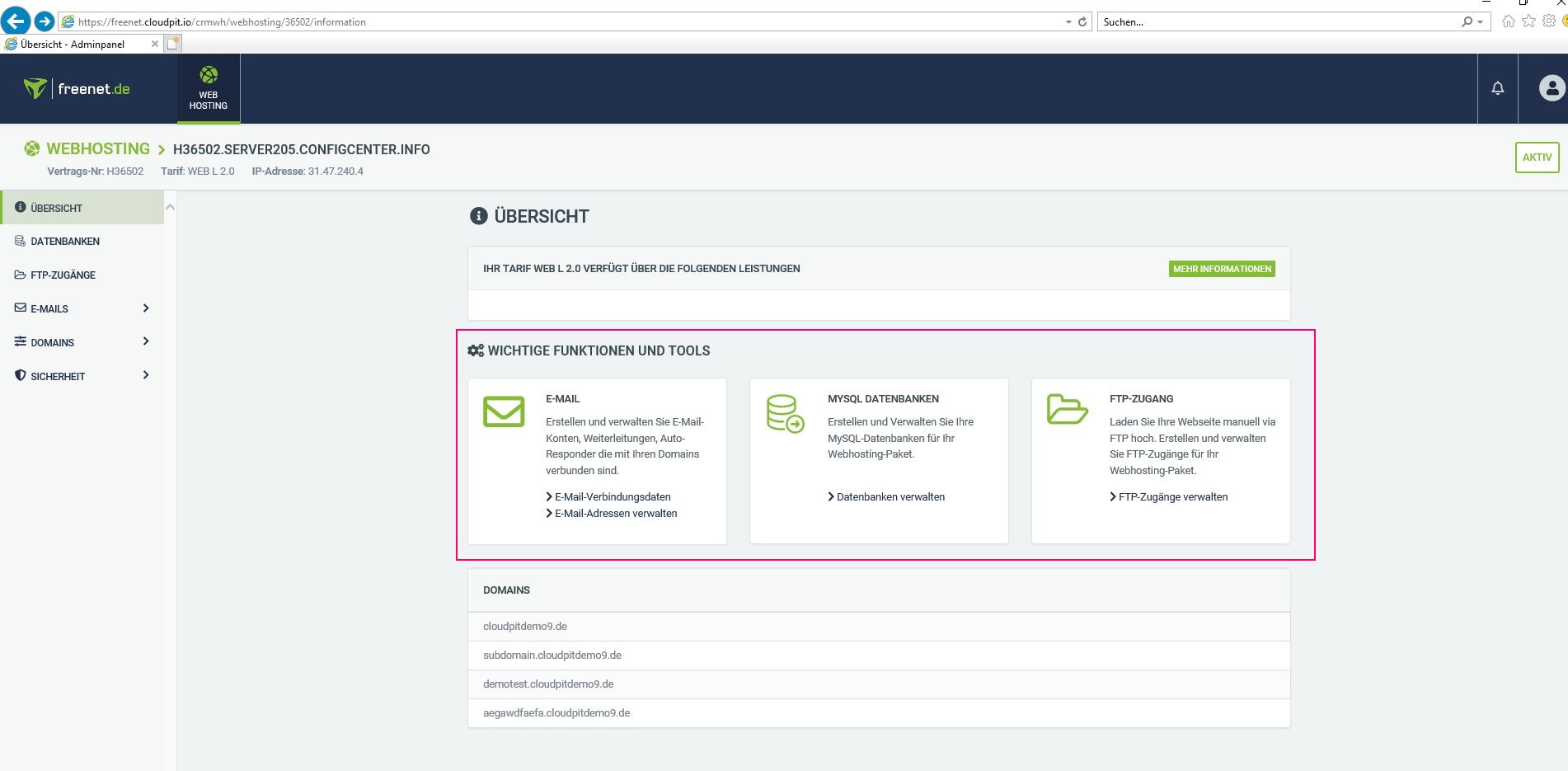Open the Sicherheit shield icon
Viewport: 1568px width, 771px height.
[x=19, y=375]
